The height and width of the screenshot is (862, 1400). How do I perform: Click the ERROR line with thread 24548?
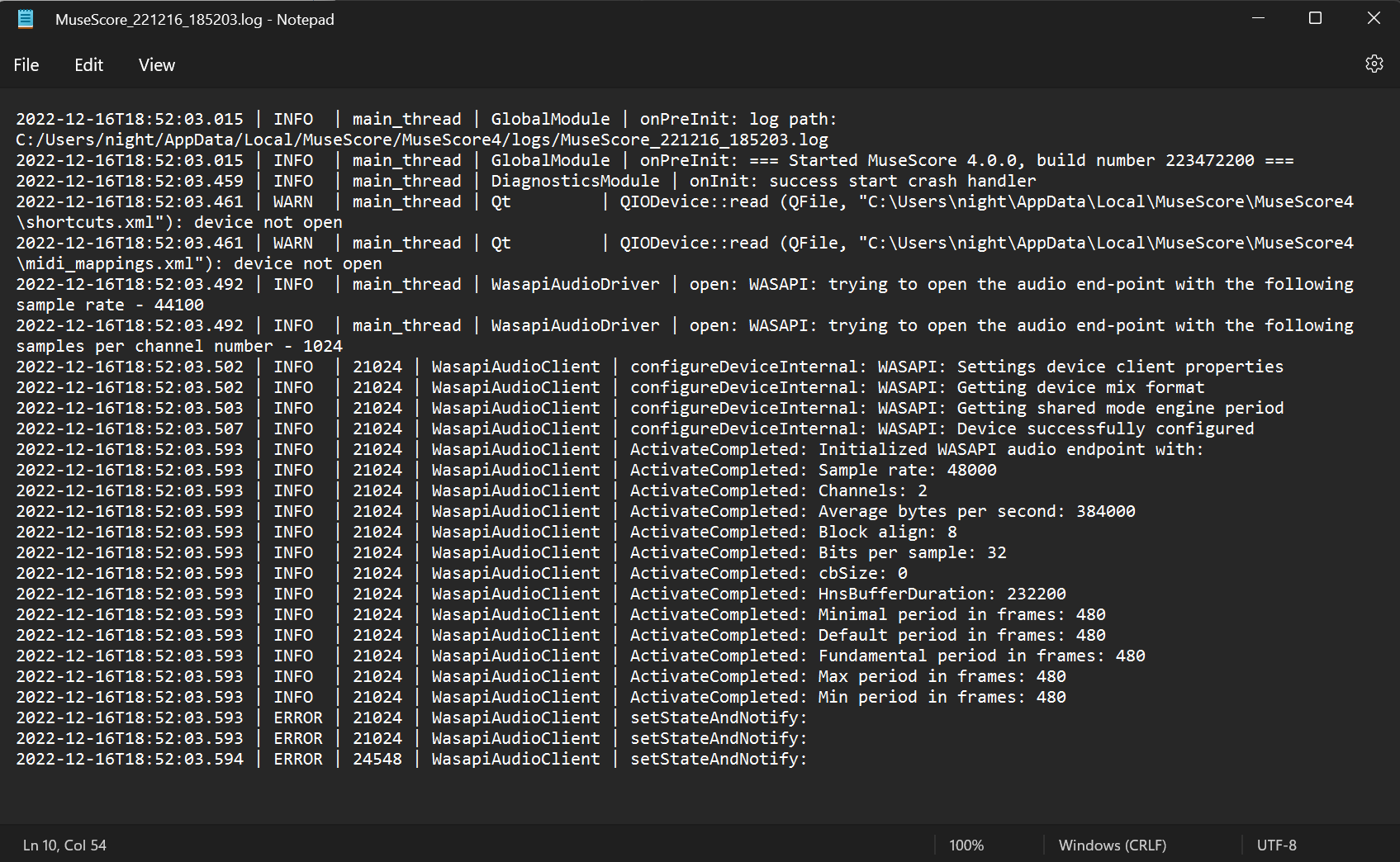(496, 758)
